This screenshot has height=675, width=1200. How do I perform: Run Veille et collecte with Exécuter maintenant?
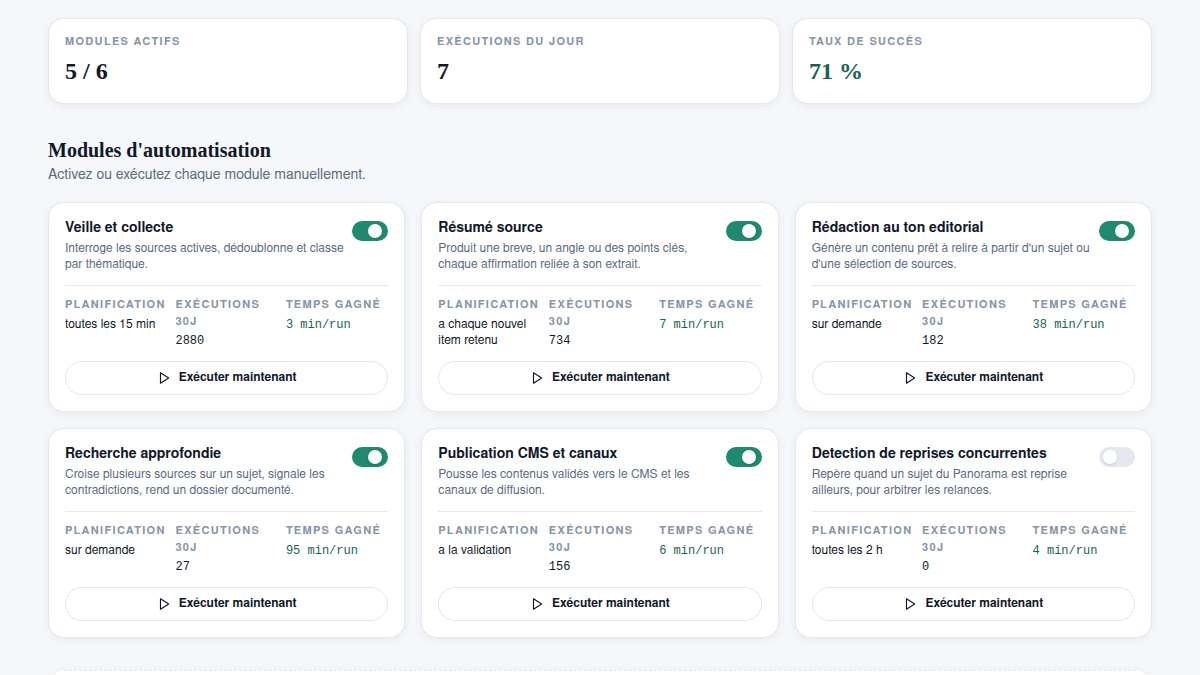coord(226,378)
